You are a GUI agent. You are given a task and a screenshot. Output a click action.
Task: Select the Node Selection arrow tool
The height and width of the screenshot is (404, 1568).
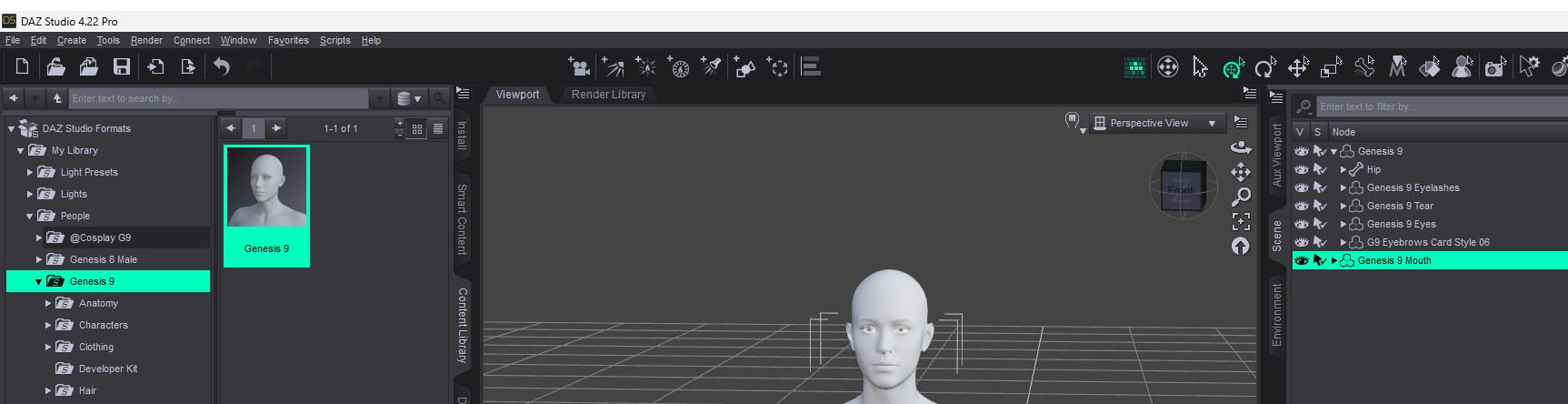click(x=1200, y=66)
